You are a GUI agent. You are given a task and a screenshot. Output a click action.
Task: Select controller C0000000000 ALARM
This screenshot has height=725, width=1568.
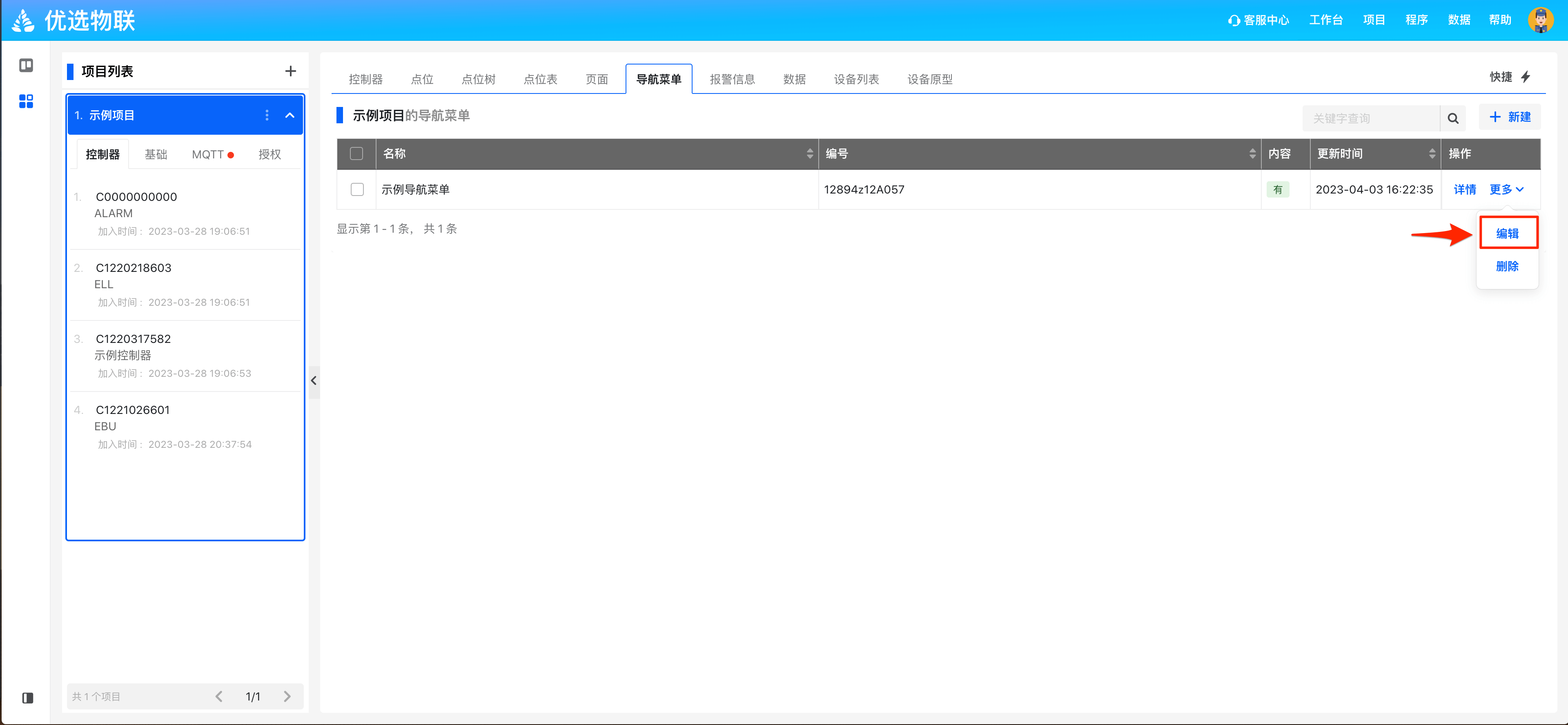pyautogui.click(x=185, y=213)
